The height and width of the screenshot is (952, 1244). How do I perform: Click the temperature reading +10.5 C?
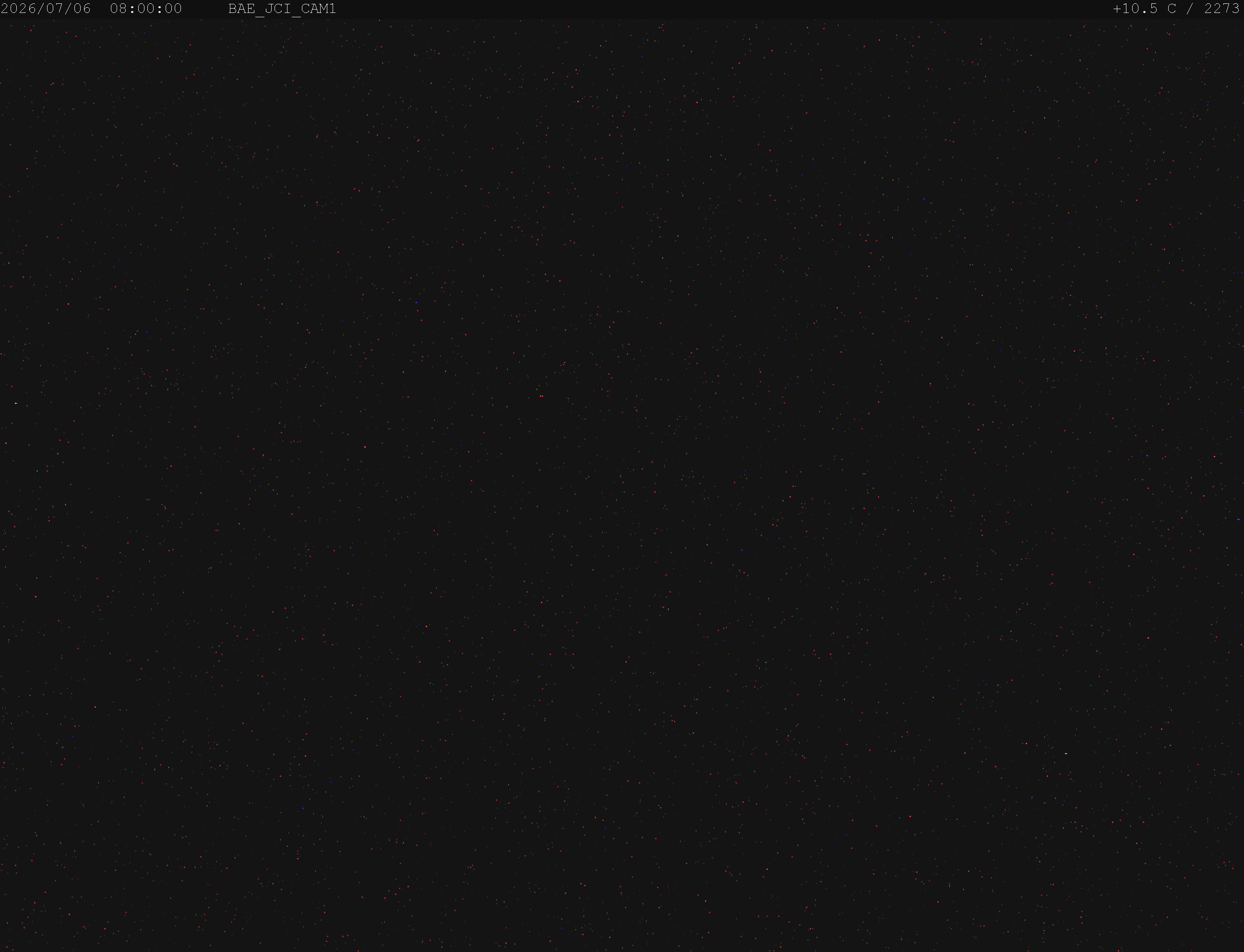click(x=1144, y=9)
